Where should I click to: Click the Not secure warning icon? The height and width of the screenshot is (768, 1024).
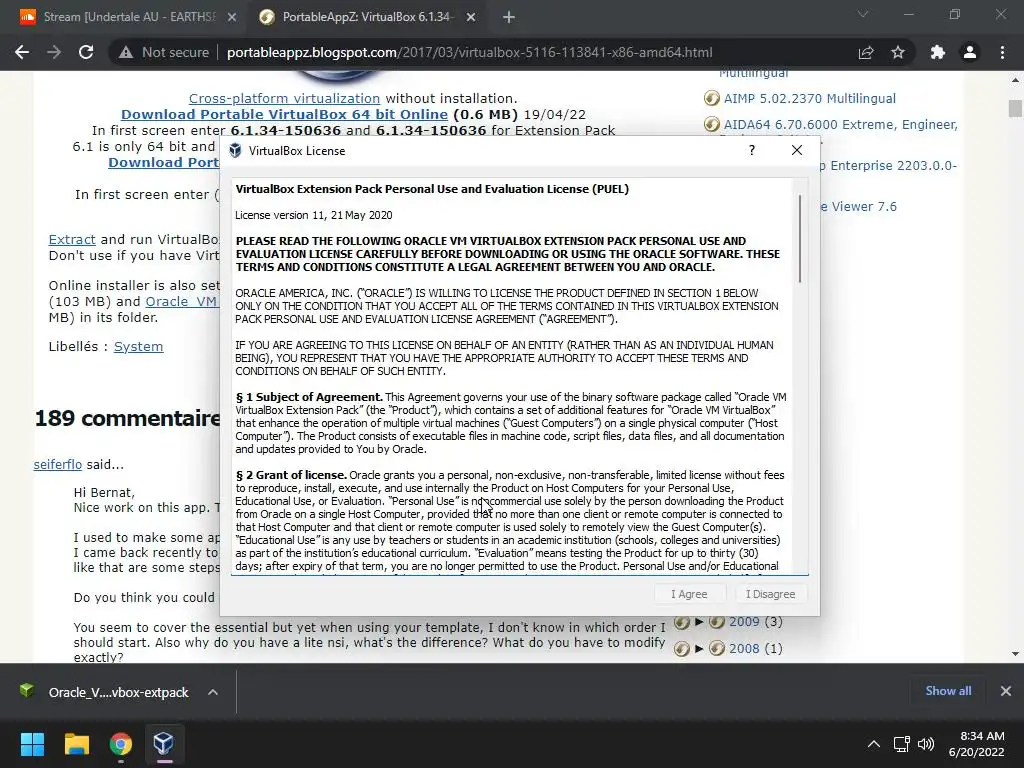pyautogui.click(x=126, y=52)
